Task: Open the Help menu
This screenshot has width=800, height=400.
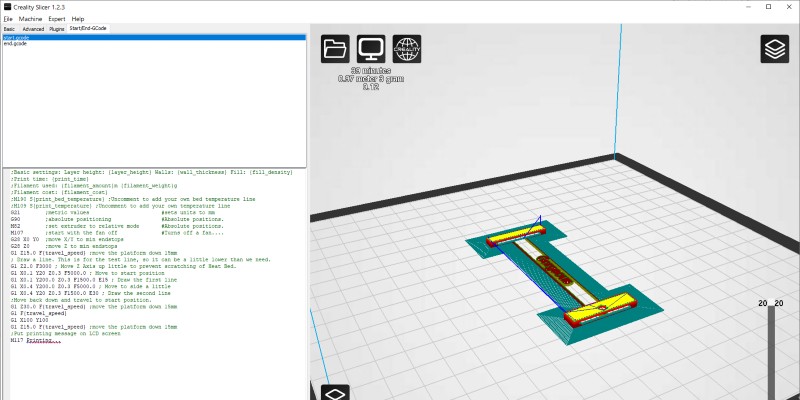Action: [x=78, y=19]
